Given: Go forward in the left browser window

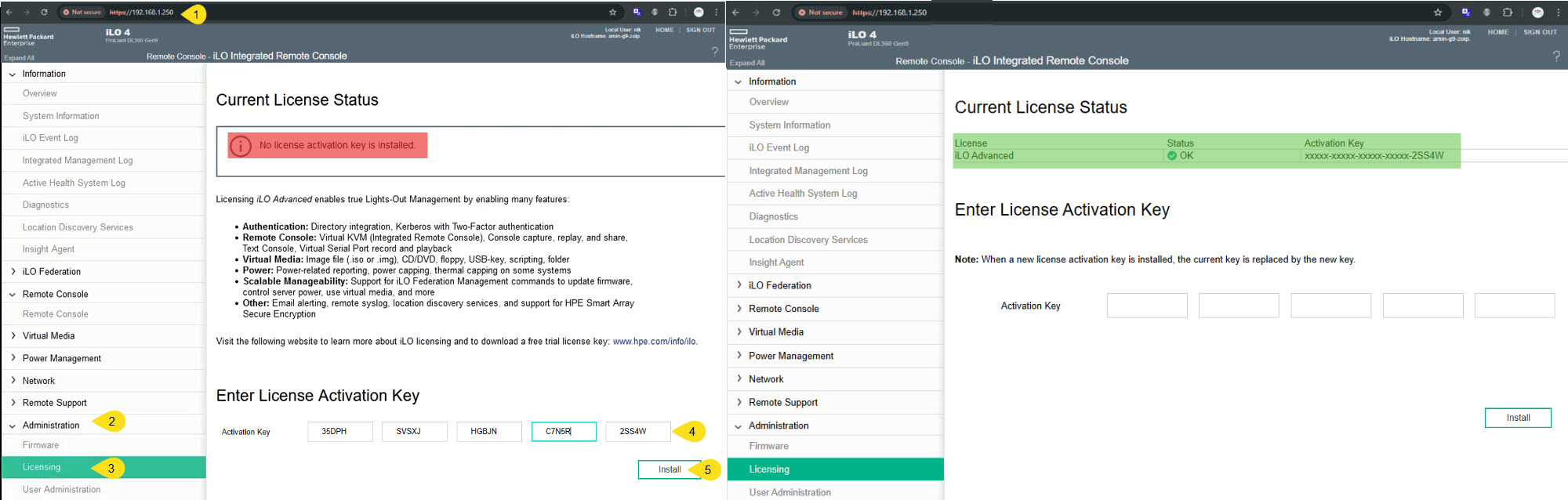Looking at the screenshot, I should (27, 13).
